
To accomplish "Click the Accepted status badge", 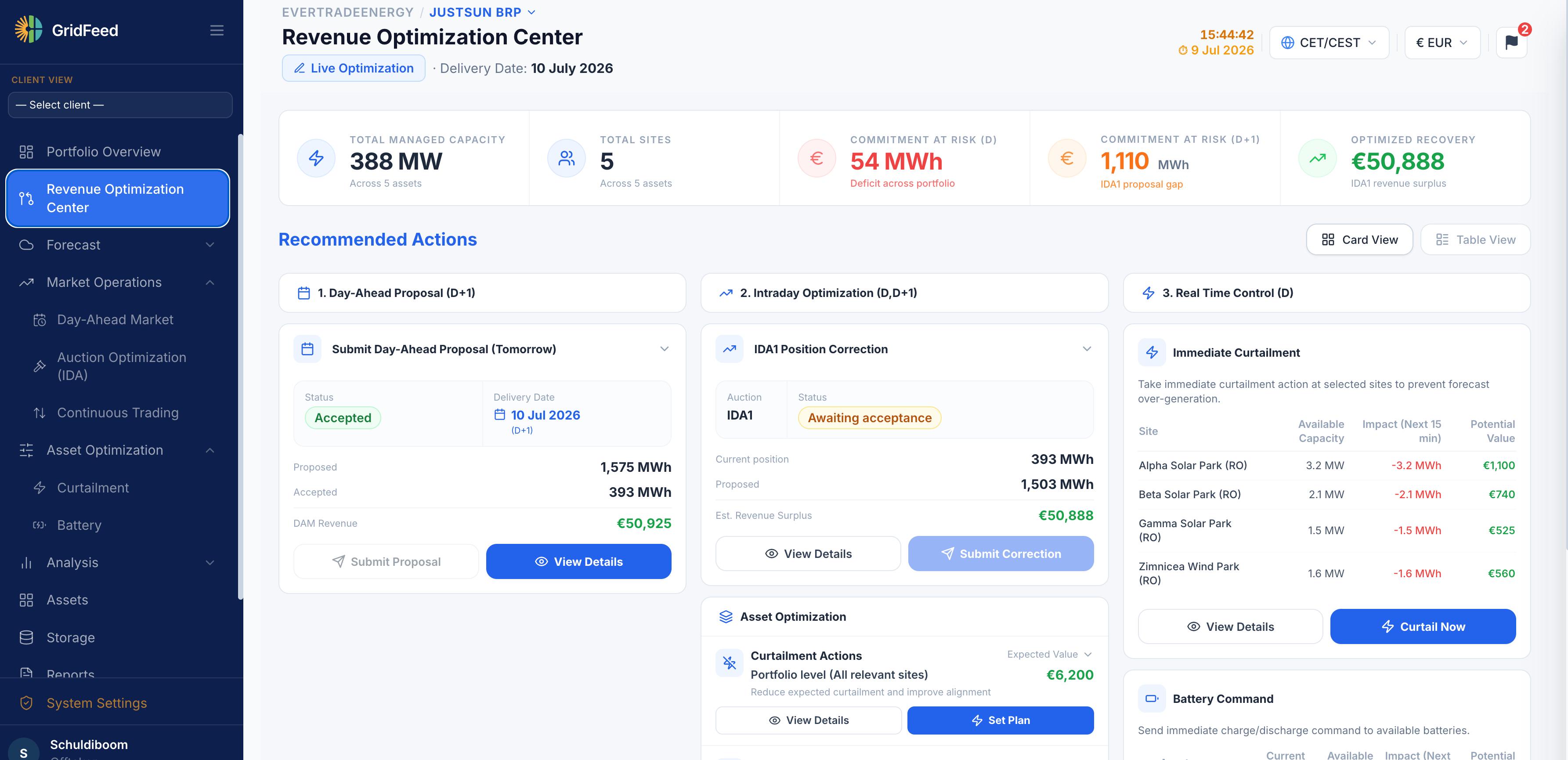I will pos(343,418).
